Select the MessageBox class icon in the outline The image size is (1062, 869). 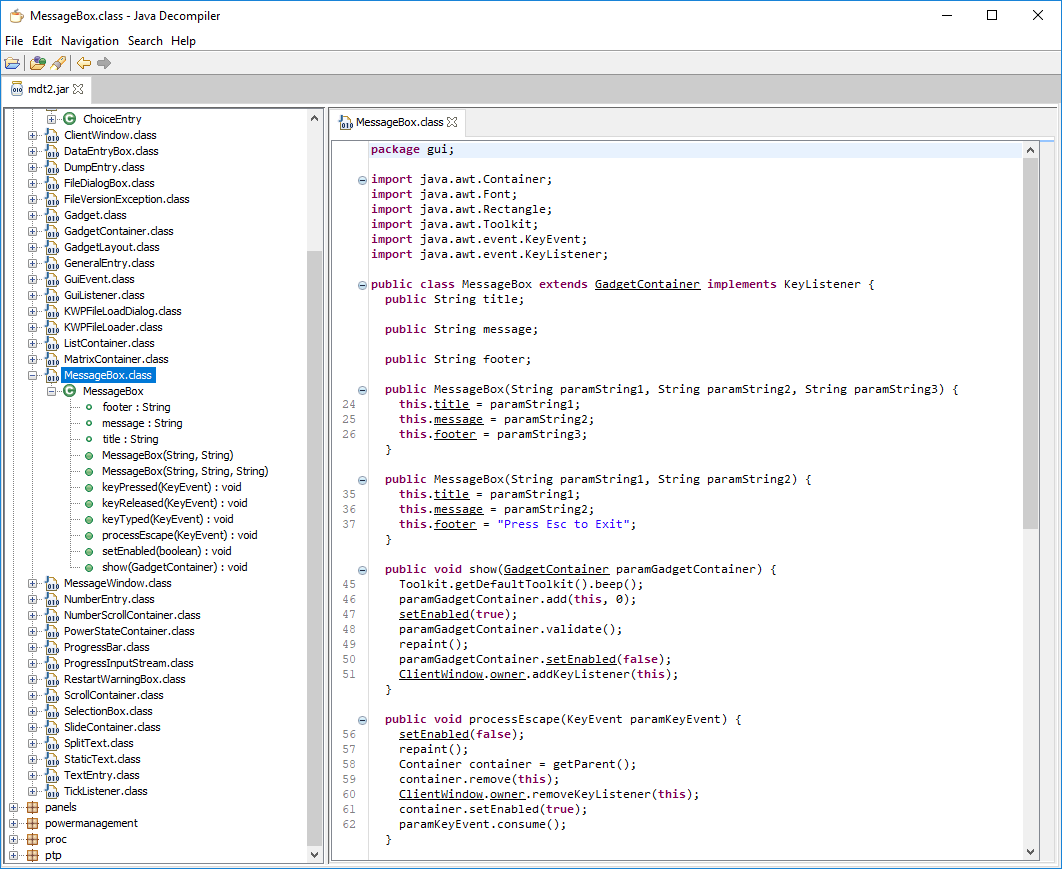point(67,391)
